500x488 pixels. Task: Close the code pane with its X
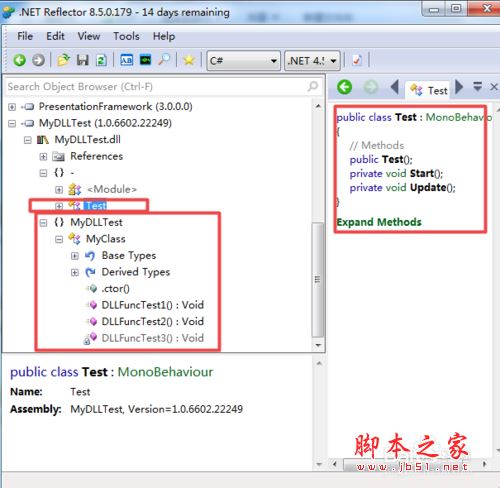(x=494, y=87)
